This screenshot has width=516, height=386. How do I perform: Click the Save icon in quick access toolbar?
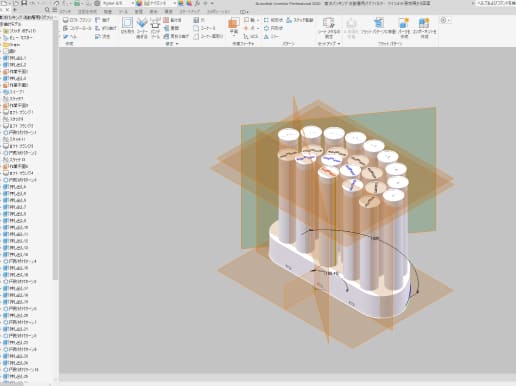click(24, 3)
